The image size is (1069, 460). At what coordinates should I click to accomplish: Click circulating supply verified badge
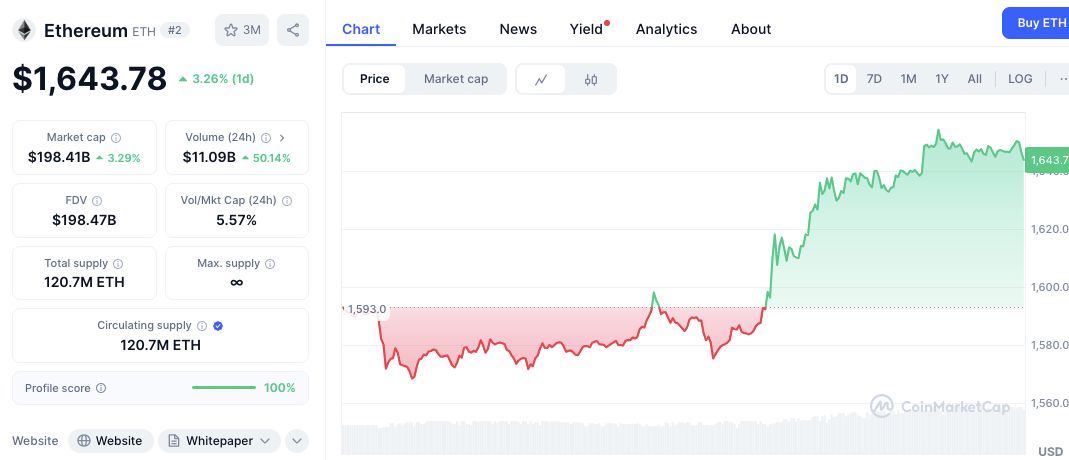218,325
